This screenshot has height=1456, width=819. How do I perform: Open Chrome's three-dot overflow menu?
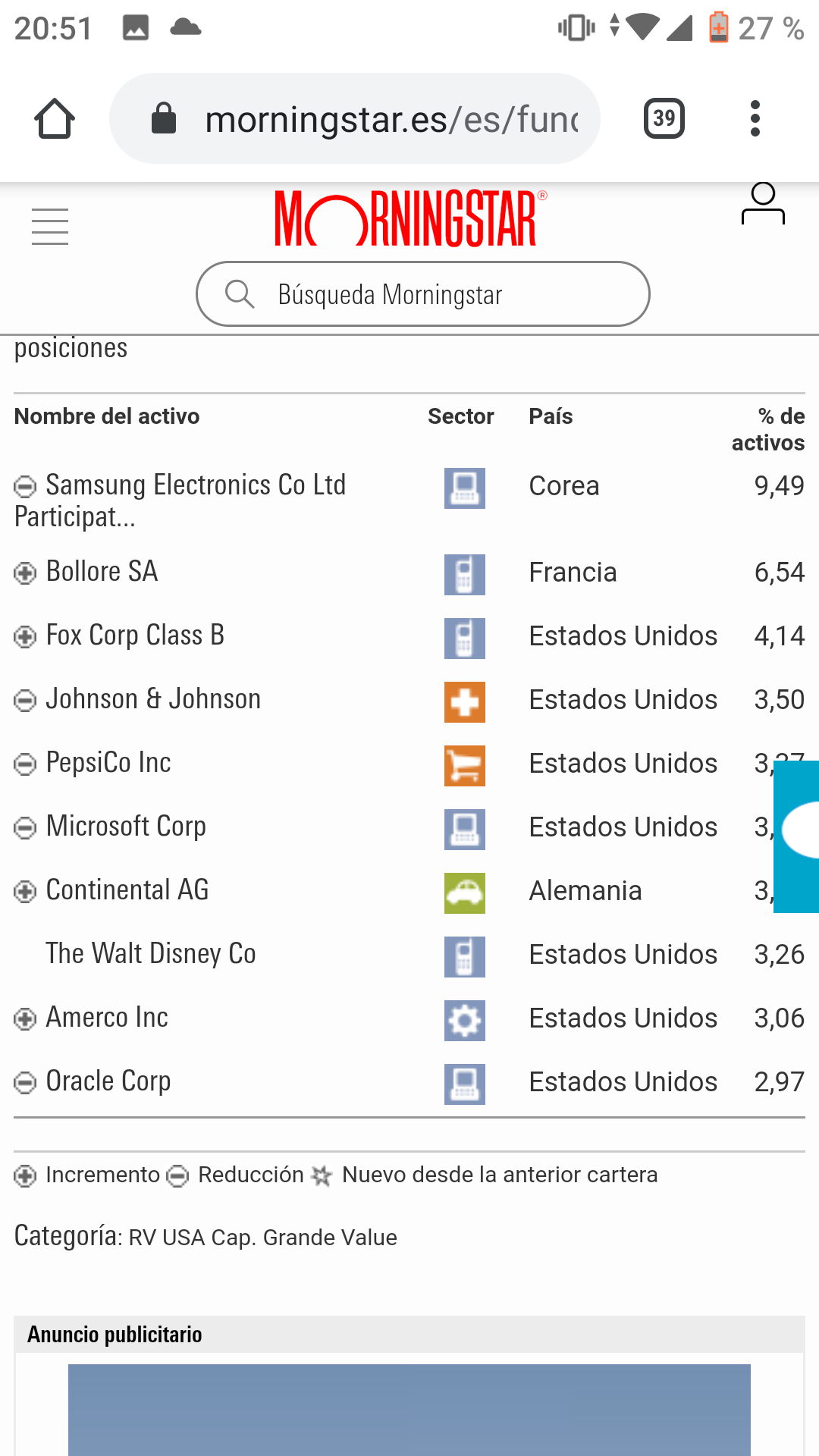click(x=755, y=119)
